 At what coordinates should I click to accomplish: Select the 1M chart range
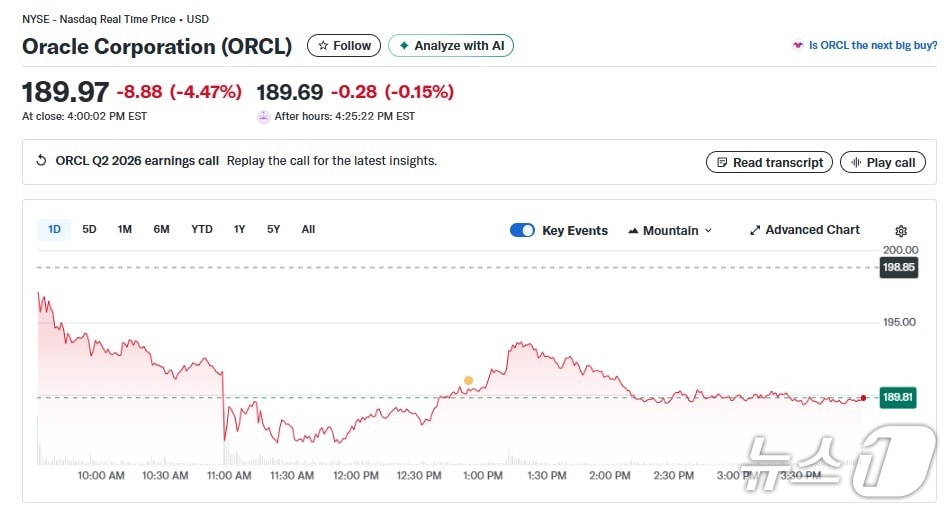tap(124, 229)
